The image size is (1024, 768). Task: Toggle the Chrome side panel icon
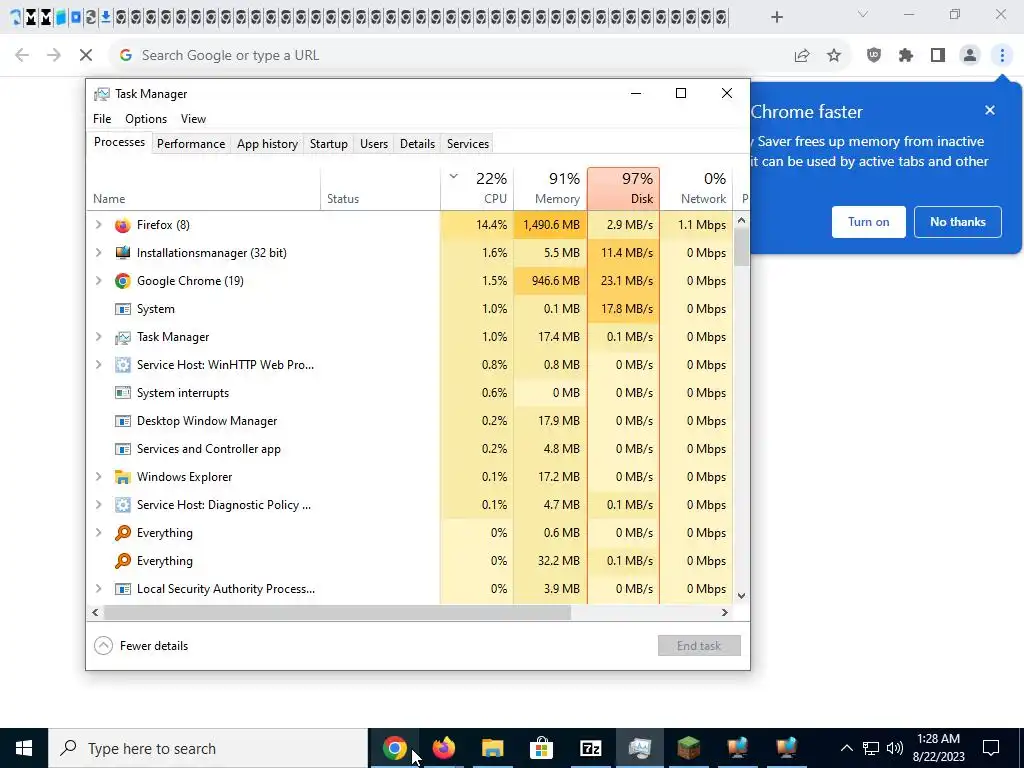click(938, 56)
